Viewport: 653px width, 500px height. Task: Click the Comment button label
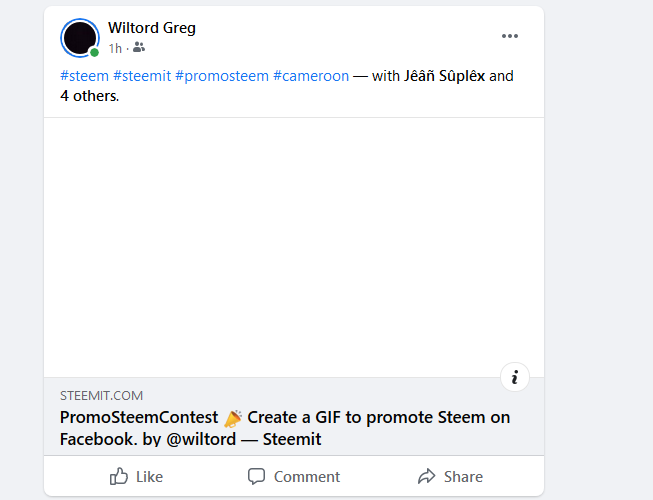307,477
